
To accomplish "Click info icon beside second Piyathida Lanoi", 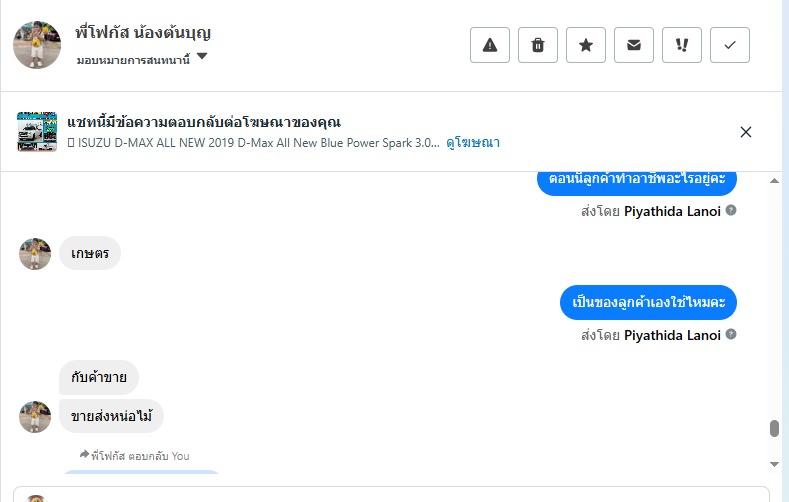I will coord(731,335).
